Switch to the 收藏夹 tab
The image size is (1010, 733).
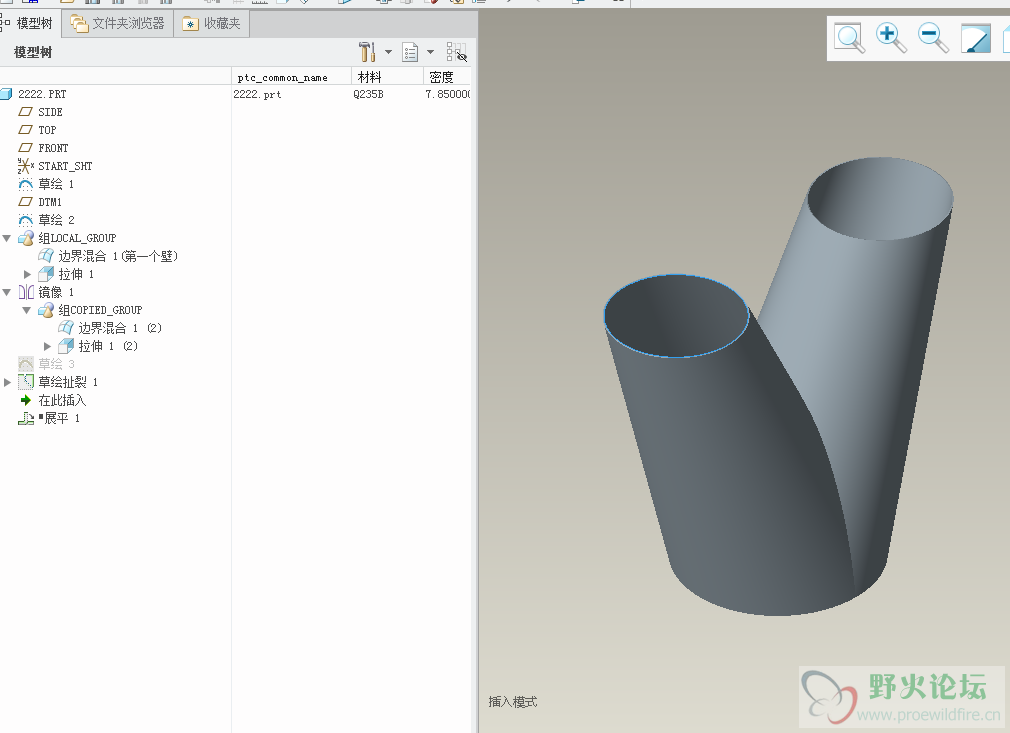(211, 24)
